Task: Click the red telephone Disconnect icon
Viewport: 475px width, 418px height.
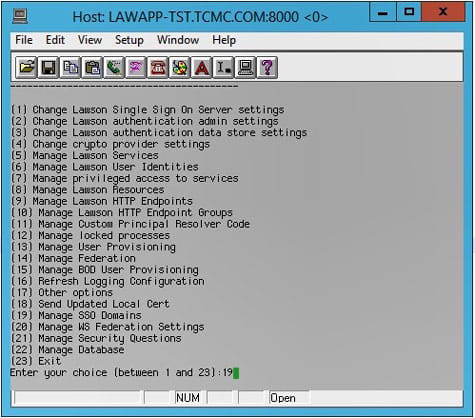Action: tap(158, 68)
